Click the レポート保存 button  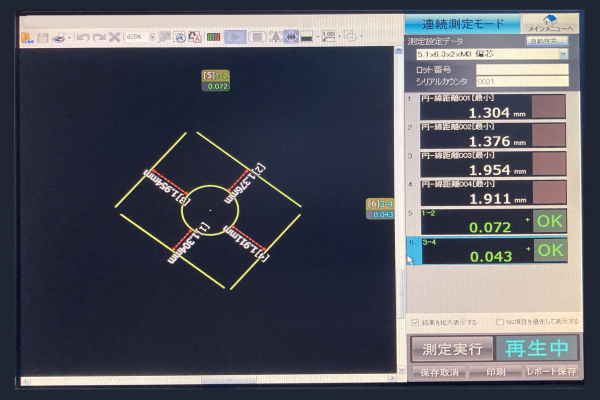[x=551, y=371]
